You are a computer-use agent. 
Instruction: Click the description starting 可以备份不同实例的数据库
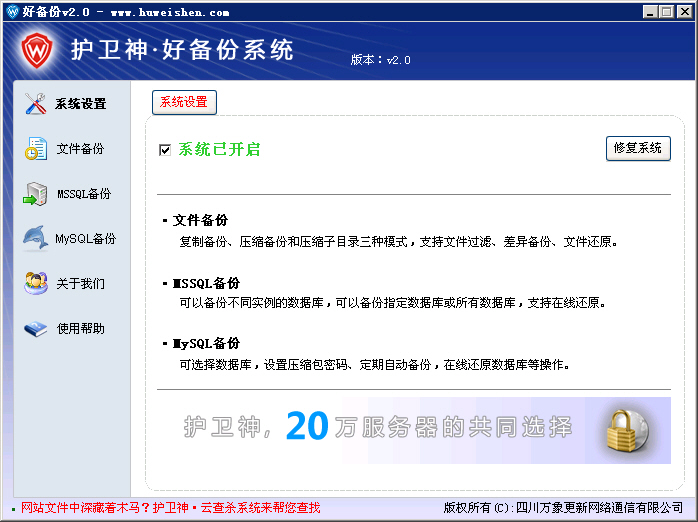[x=393, y=303]
